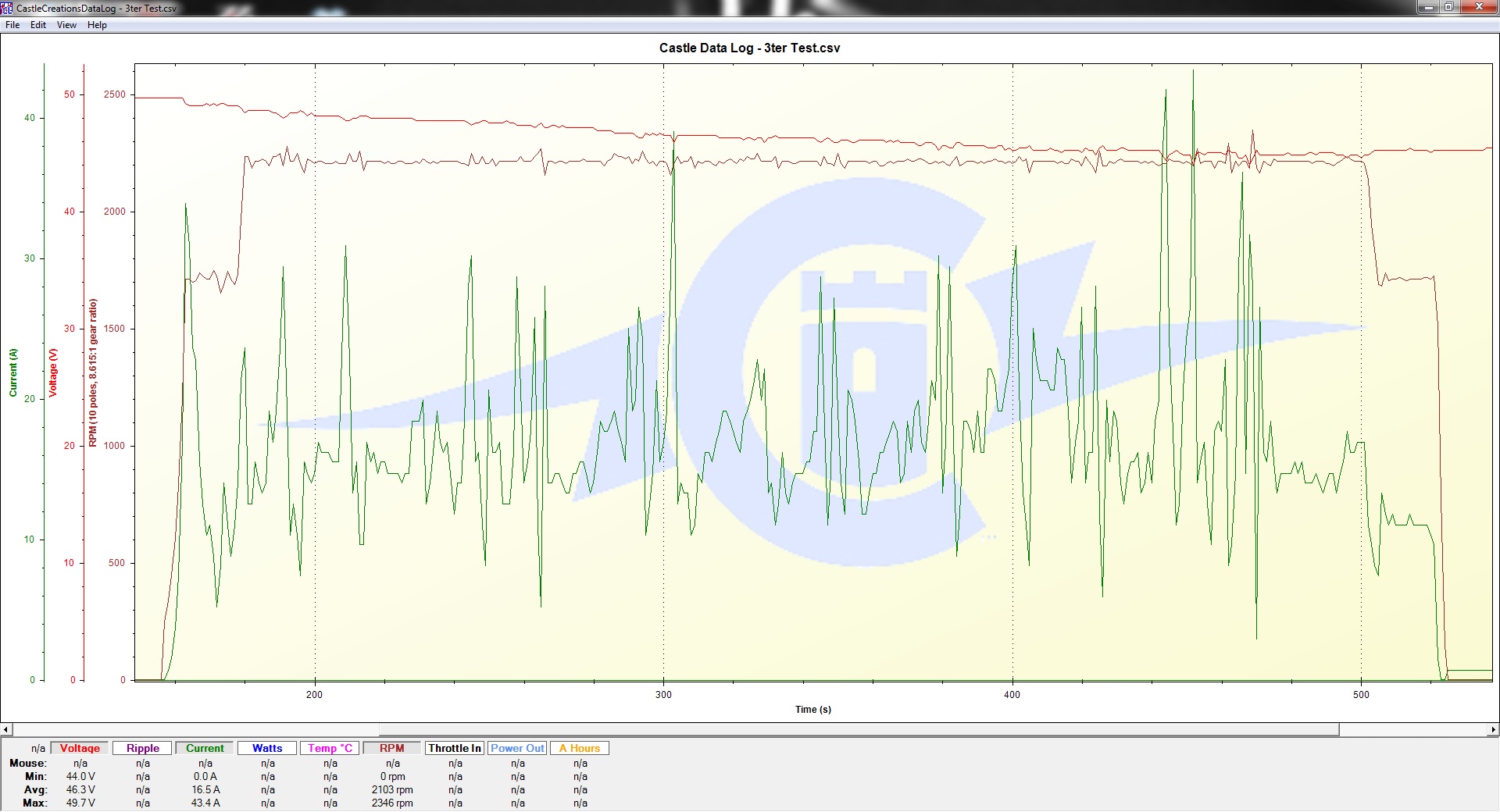Open the Edit menu
Image resolution: width=1500 pixels, height=812 pixels.
pos(38,25)
